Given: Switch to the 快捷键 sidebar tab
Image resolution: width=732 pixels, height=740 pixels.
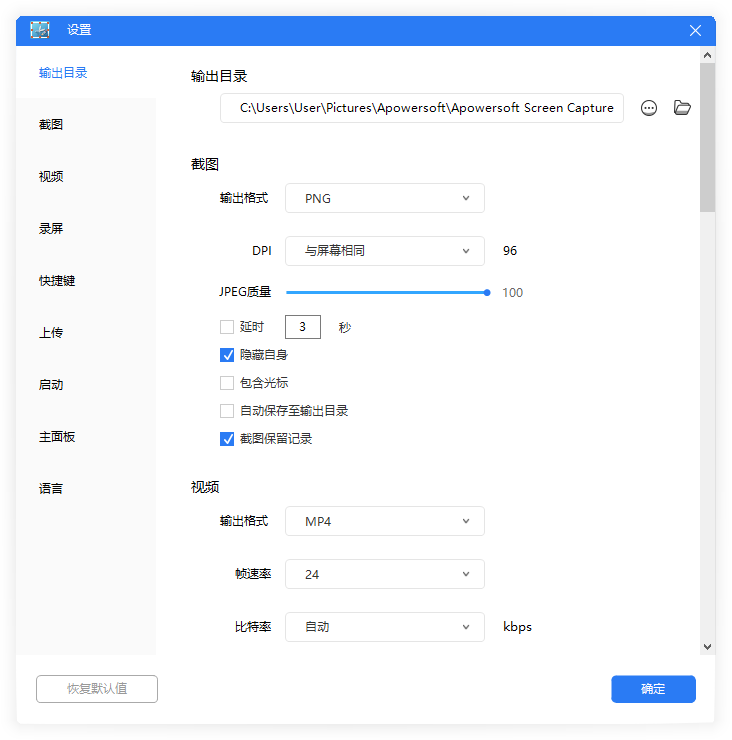Looking at the screenshot, I should tap(57, 281).
